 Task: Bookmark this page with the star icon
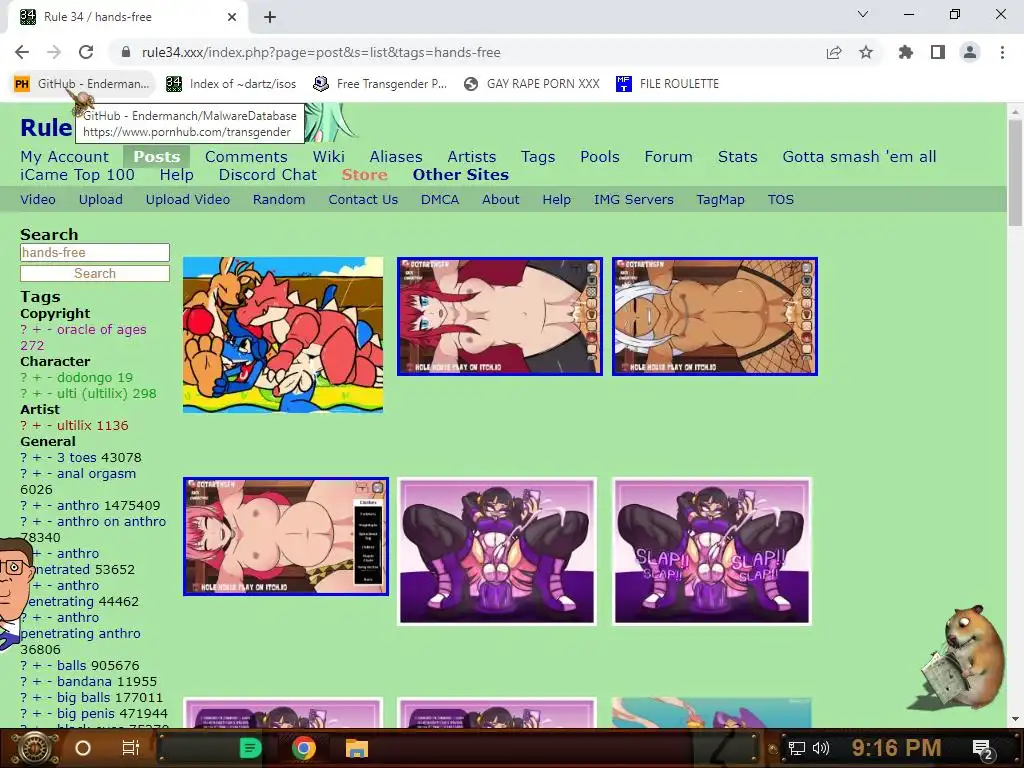(x=866, y=52)
